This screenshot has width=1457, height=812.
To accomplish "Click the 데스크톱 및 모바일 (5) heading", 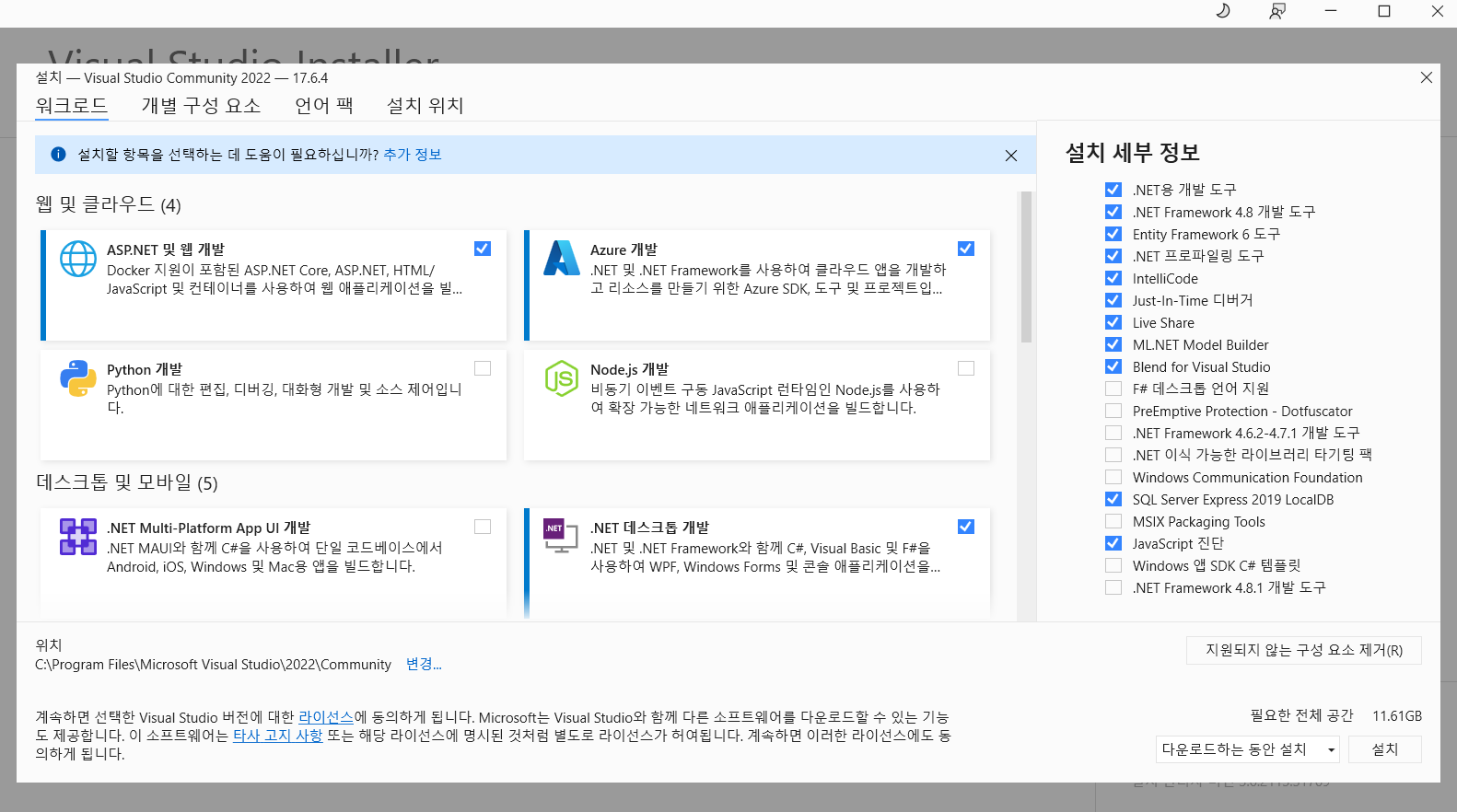I will [x=127, y=482].
